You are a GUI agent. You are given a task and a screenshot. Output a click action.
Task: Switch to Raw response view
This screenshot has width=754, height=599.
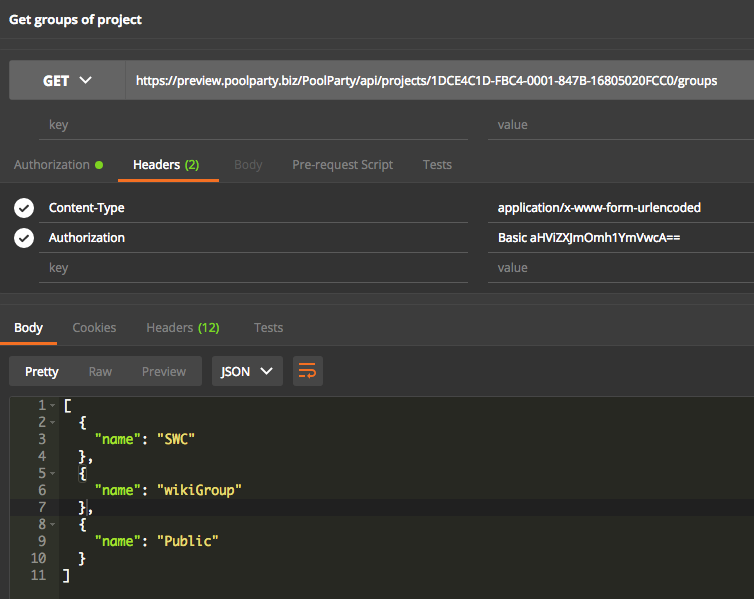[x=100, y=371]
